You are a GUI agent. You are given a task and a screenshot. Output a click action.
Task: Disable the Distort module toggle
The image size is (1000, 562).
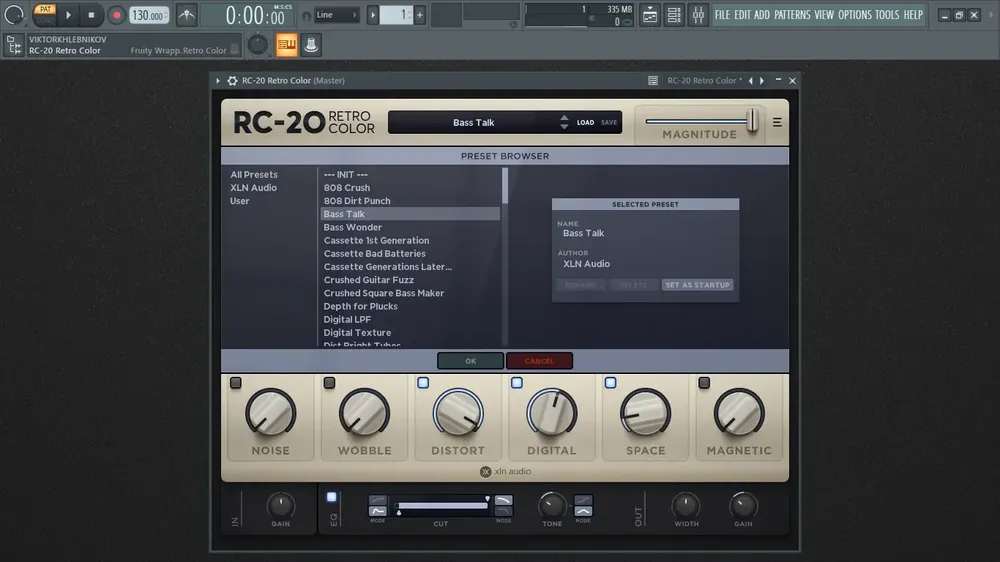coord(423,383)
